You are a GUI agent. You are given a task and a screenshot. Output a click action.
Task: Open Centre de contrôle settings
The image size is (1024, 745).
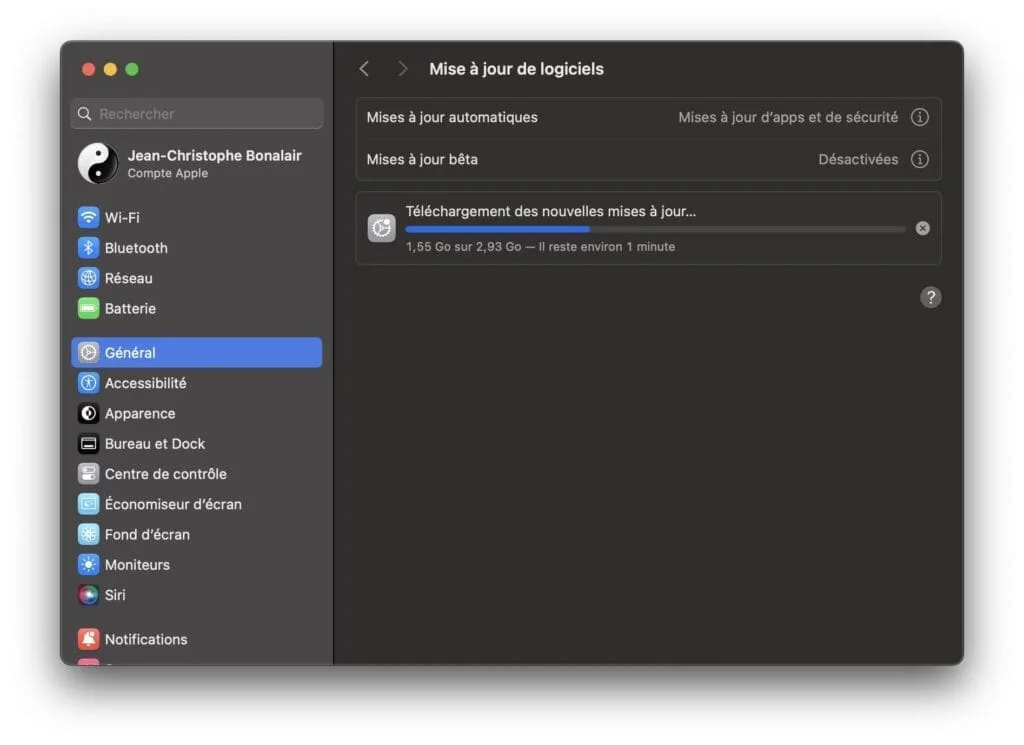click(165, 474)
